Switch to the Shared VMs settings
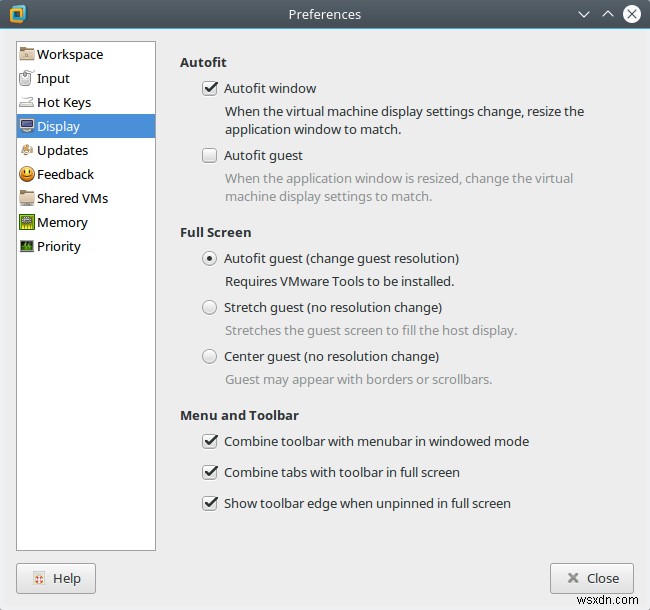 pos(86,198)
